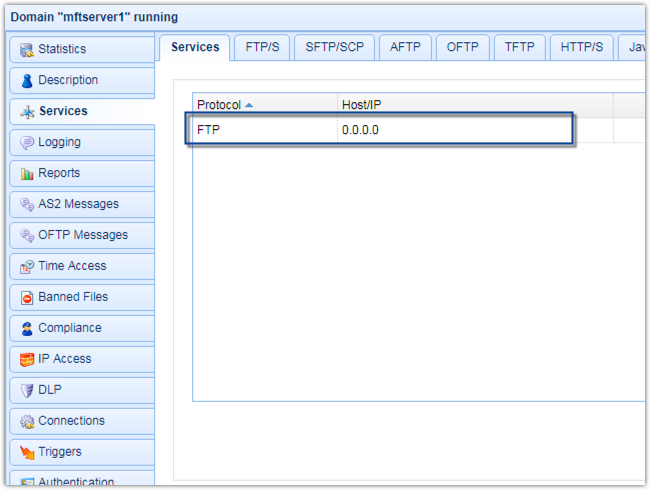Click the DLP shield icon
The width and height of the screenshot is (650, 490).
point(27,391)
